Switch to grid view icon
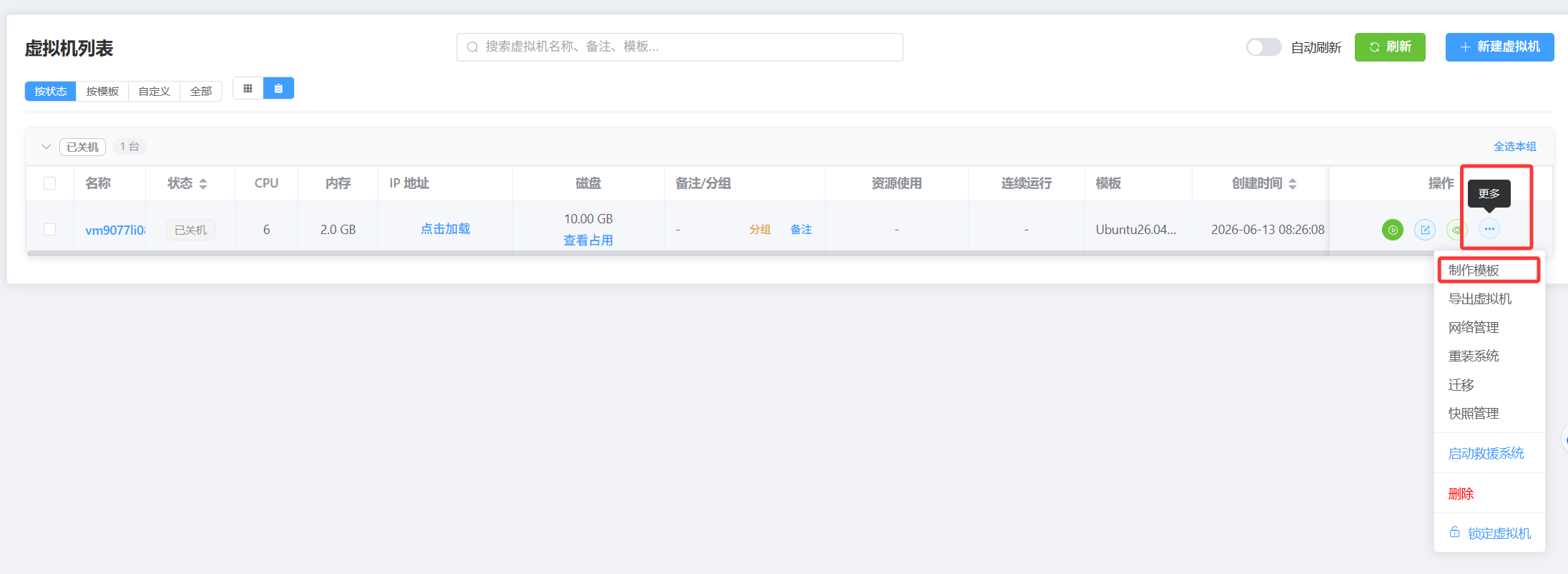The image size is (1568, 574). tap(248, 89)
